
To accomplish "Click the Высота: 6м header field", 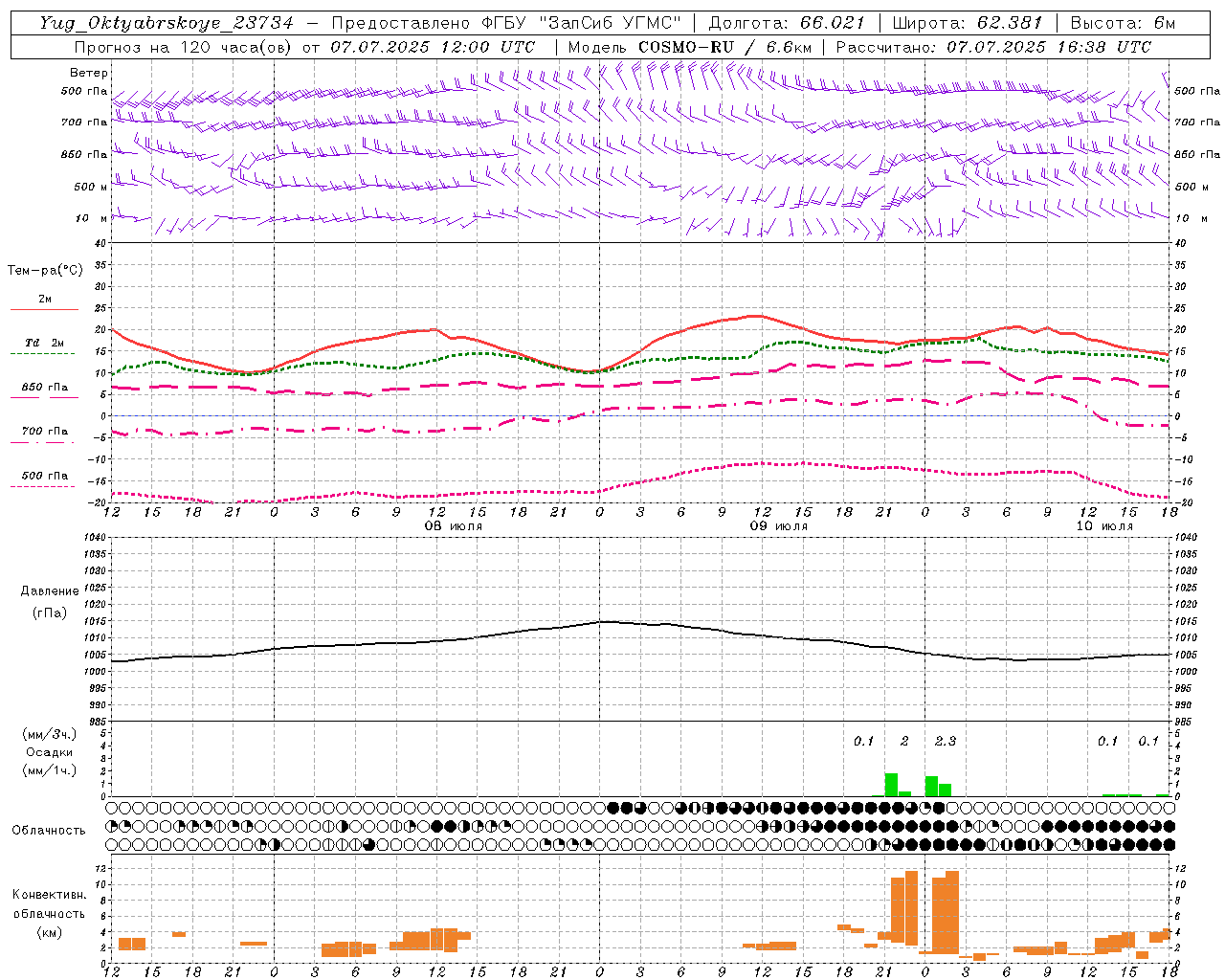I will [x=1123, y=23].
